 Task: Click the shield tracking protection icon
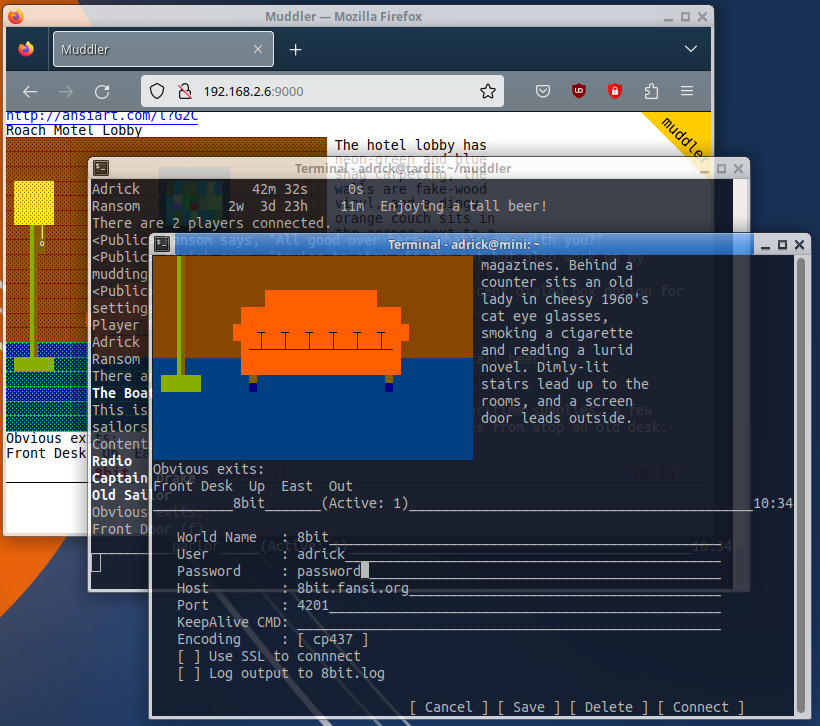[157, 92]
